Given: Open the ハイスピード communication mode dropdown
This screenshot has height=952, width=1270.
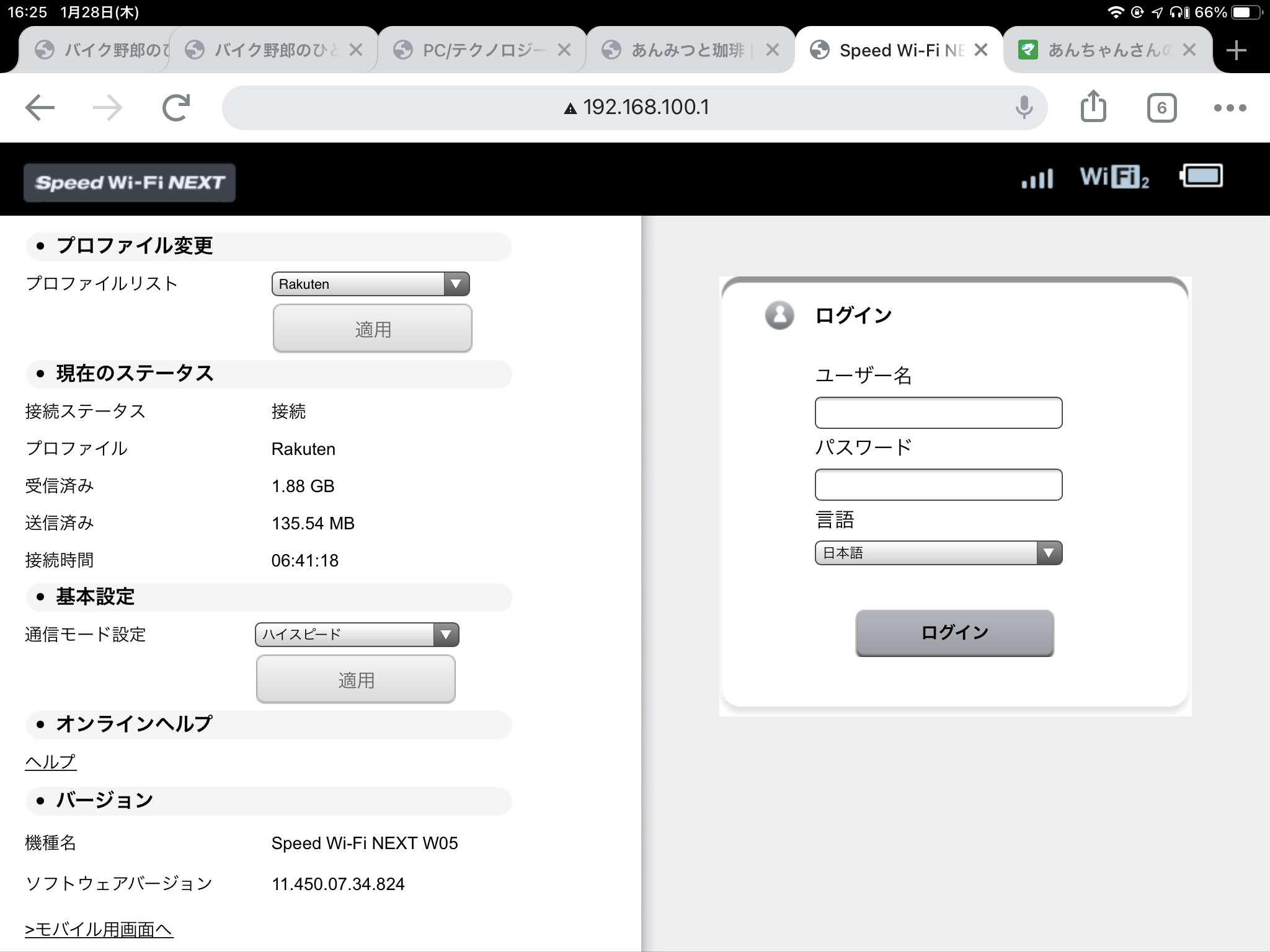Looking at the screenshot, I should pos(357,635).
